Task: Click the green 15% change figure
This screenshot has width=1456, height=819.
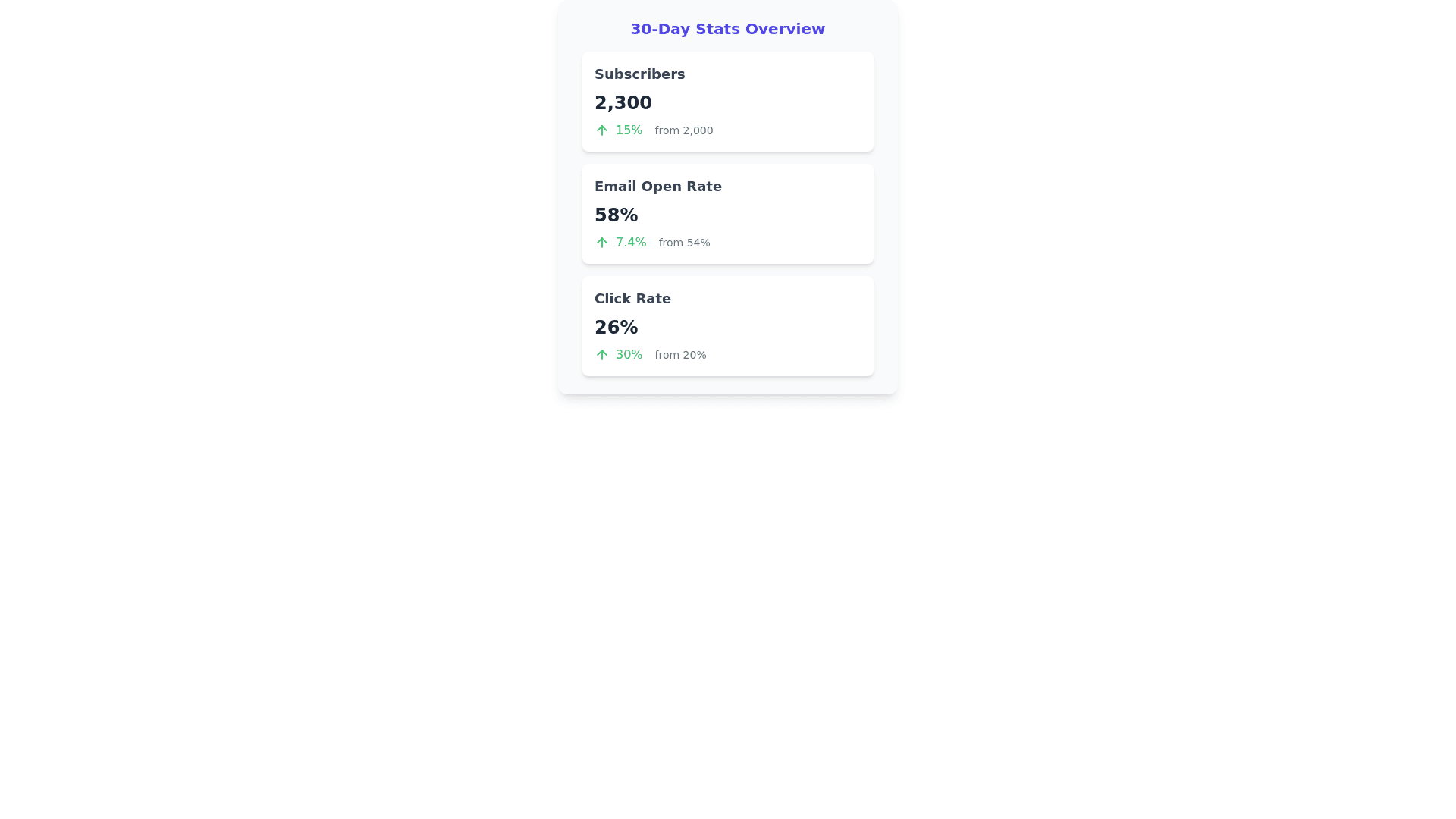Action: pyautogui.click(x=629, y=130)
